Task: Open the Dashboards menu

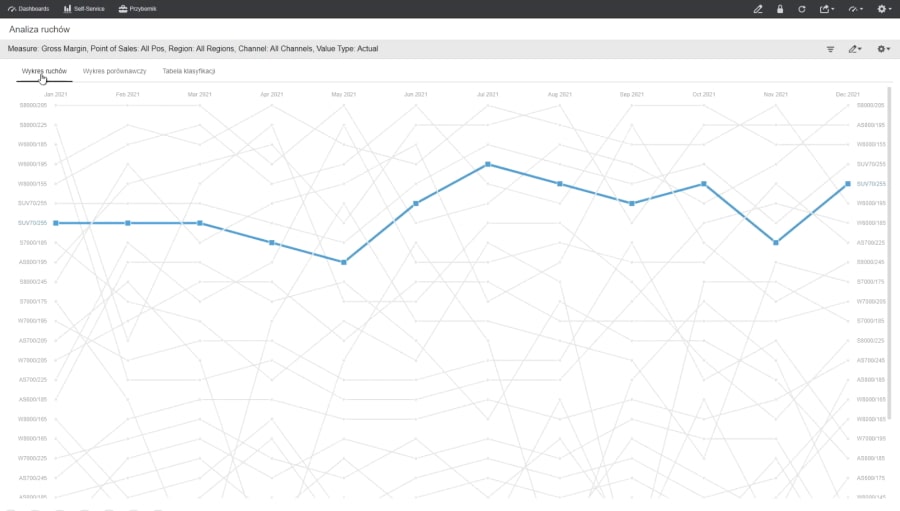Action: pyautogui.click(x=29, y=9)
